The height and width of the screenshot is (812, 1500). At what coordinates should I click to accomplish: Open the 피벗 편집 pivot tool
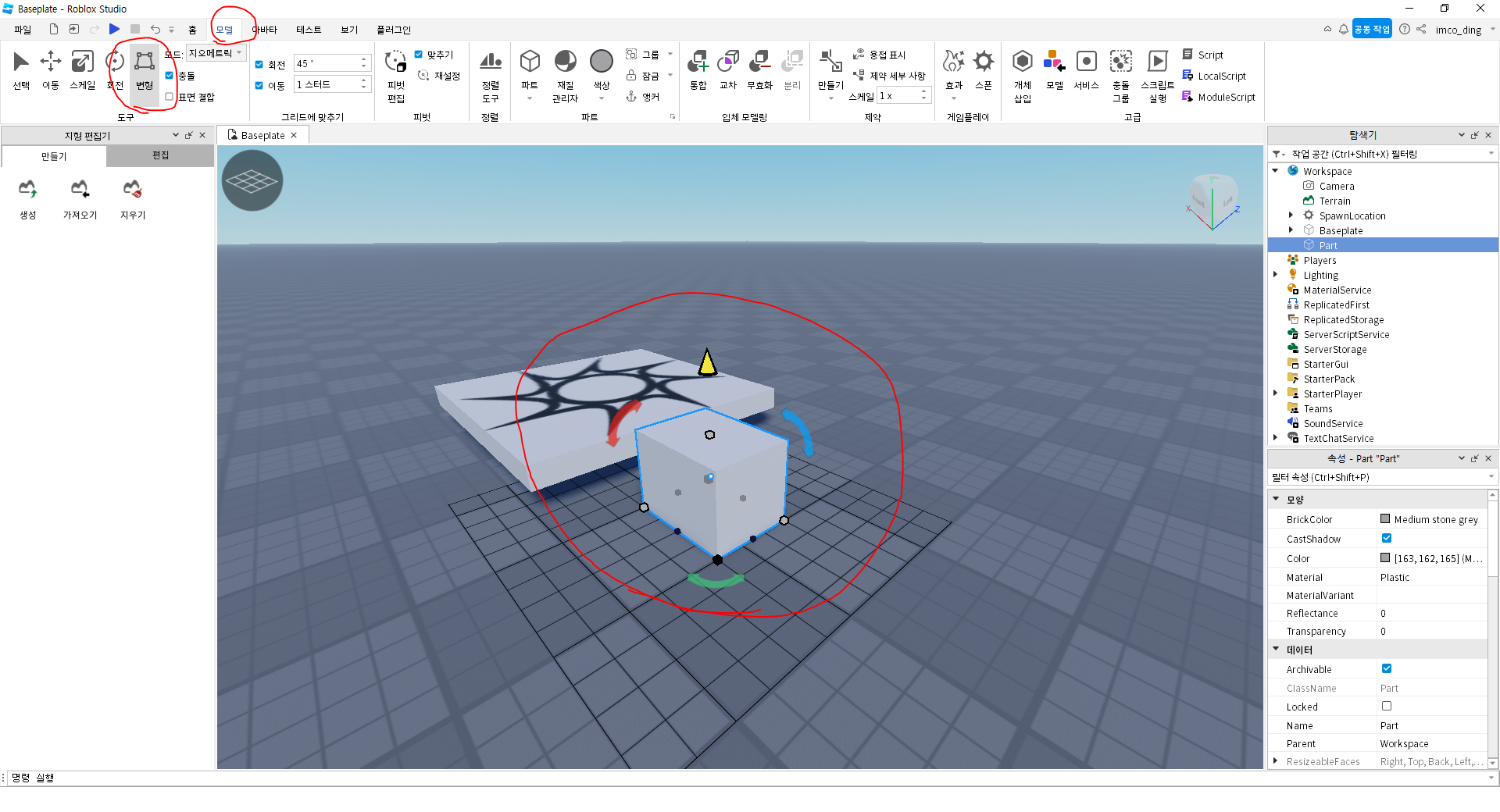396,76
